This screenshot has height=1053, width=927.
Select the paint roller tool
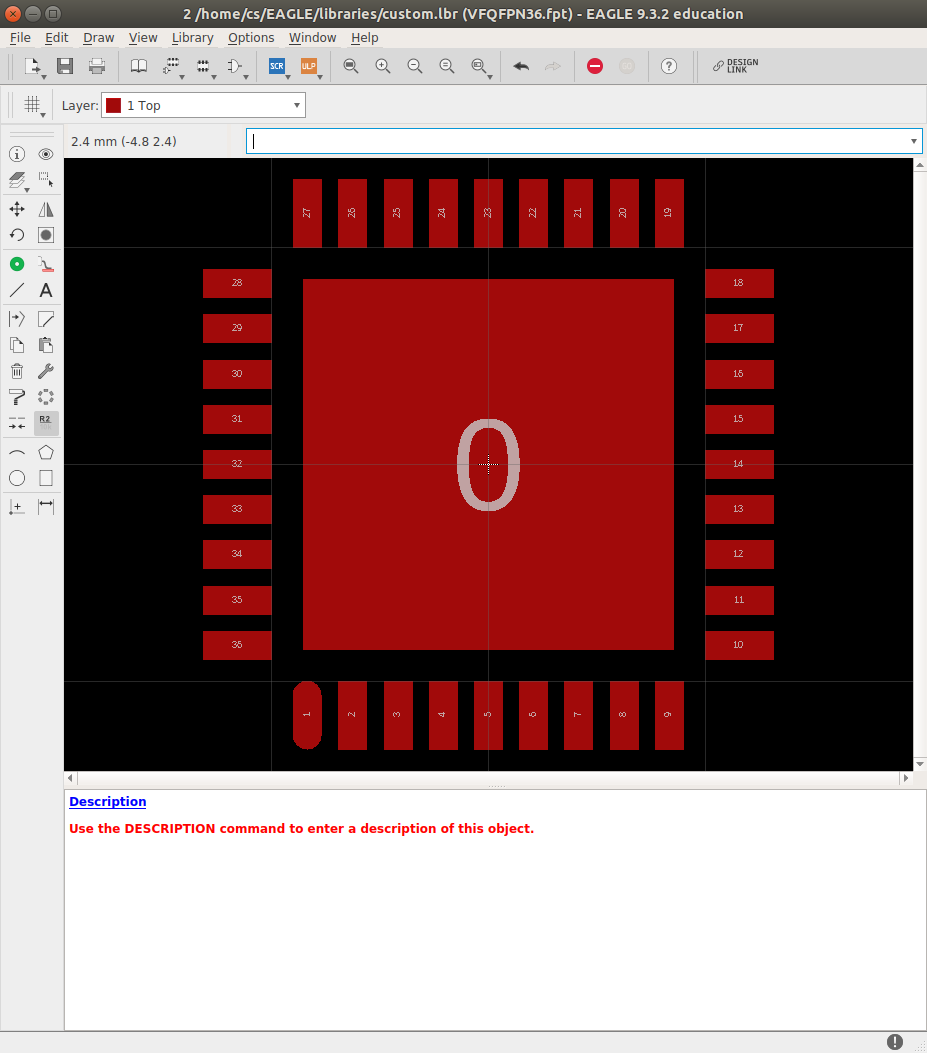pyautogui.click(x=17, y=397)
